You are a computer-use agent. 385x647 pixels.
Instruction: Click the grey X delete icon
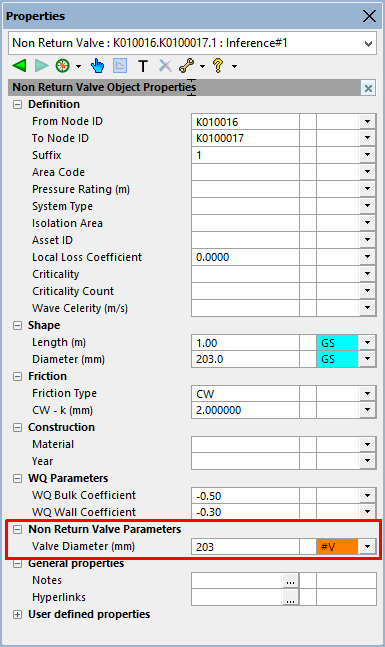(x=165, y=66)
